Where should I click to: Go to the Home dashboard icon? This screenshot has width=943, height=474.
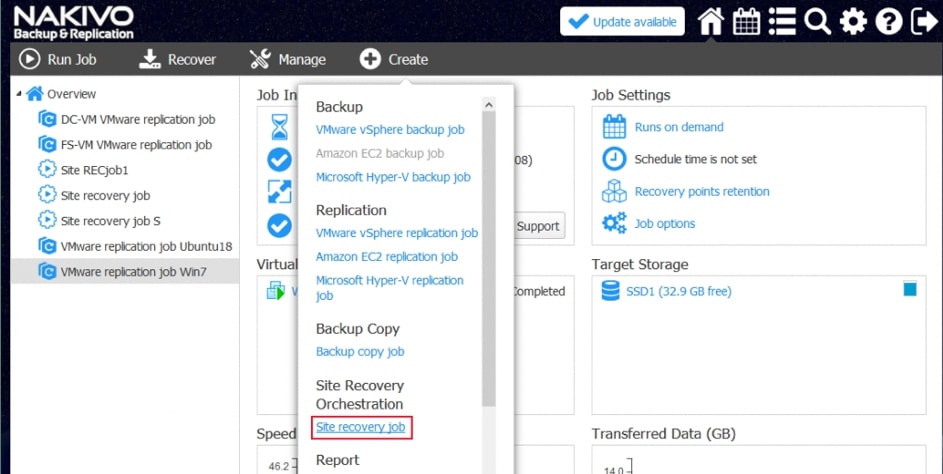pos(711,21)
